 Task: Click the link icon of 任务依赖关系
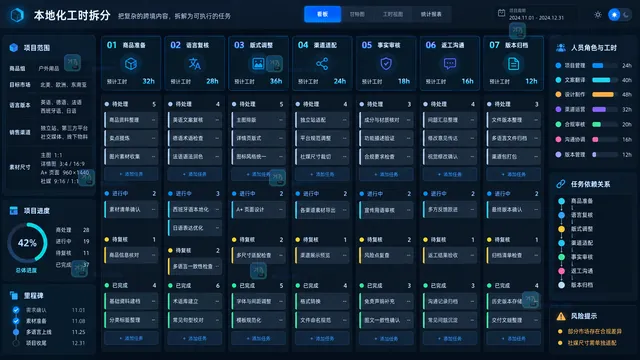[561, 184]
